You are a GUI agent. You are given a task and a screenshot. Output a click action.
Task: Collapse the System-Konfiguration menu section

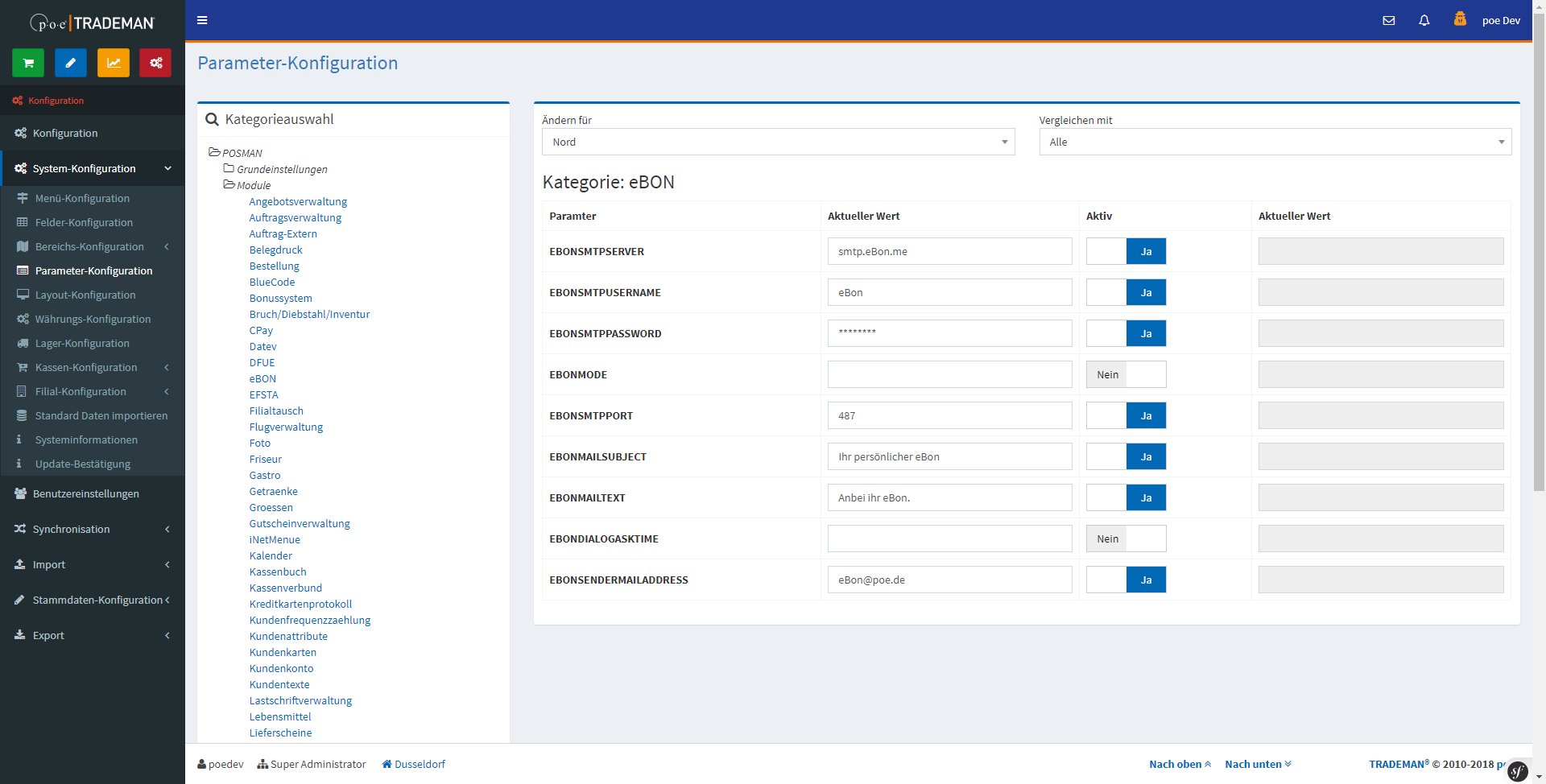pyautogui.click(x=93, y=168)
